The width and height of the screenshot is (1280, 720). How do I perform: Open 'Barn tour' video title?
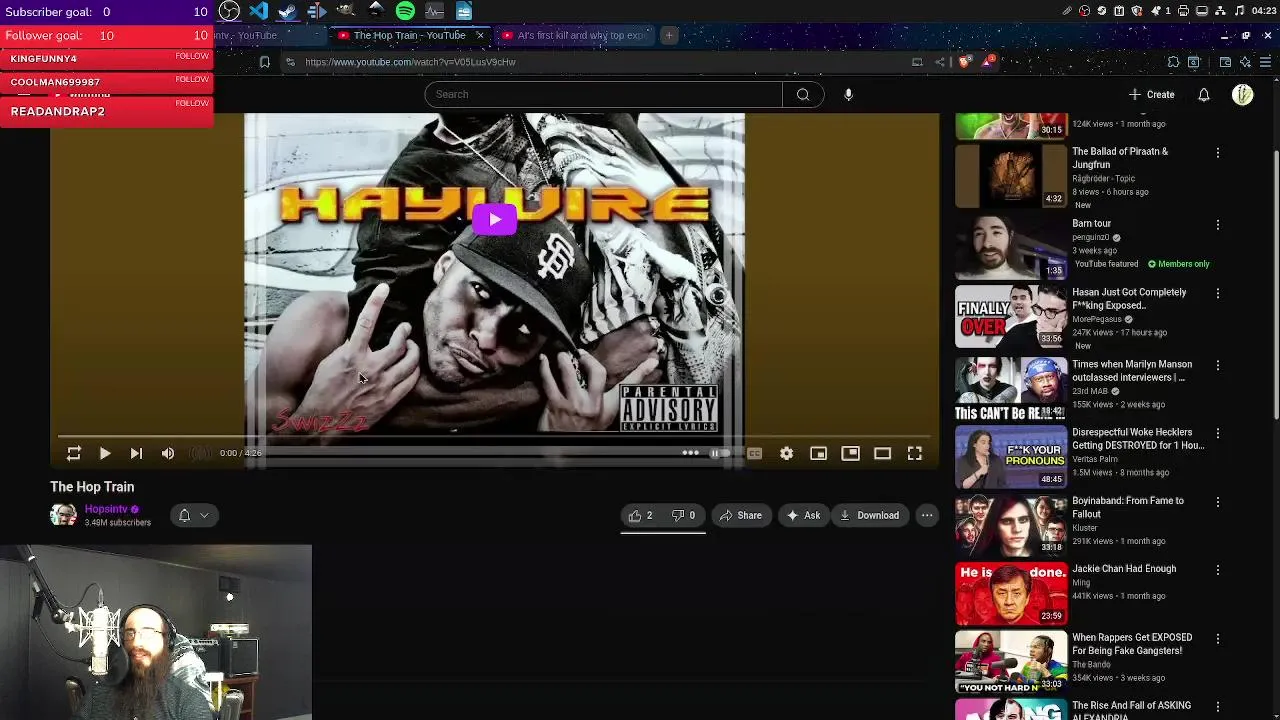[x=1091, y=224]
